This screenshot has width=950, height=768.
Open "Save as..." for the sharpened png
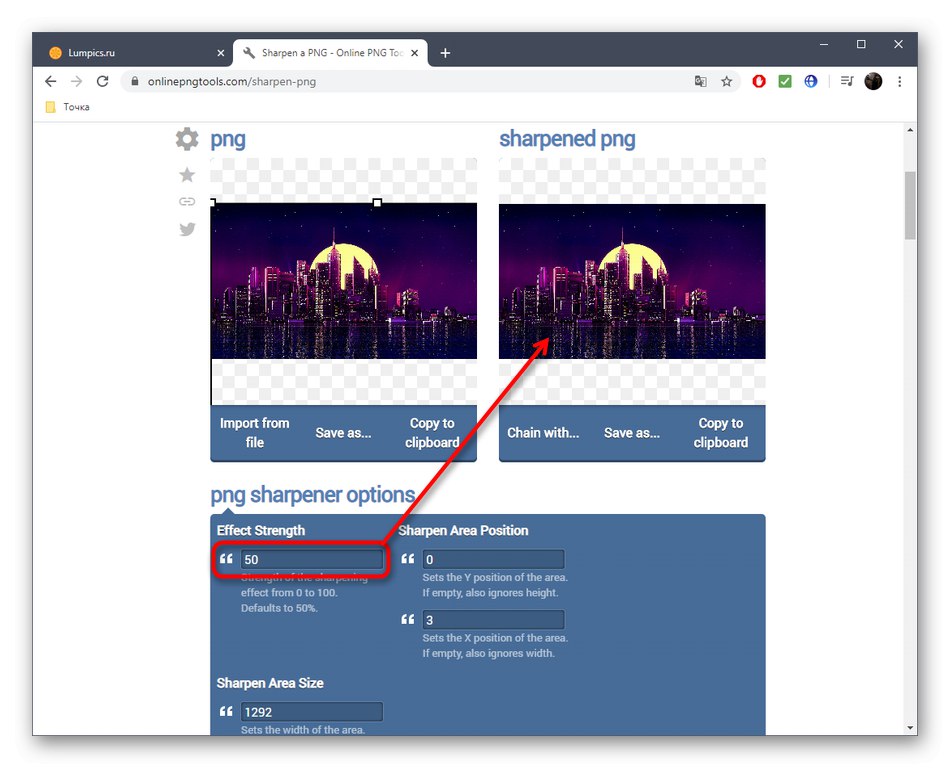(x=632, y=433)
